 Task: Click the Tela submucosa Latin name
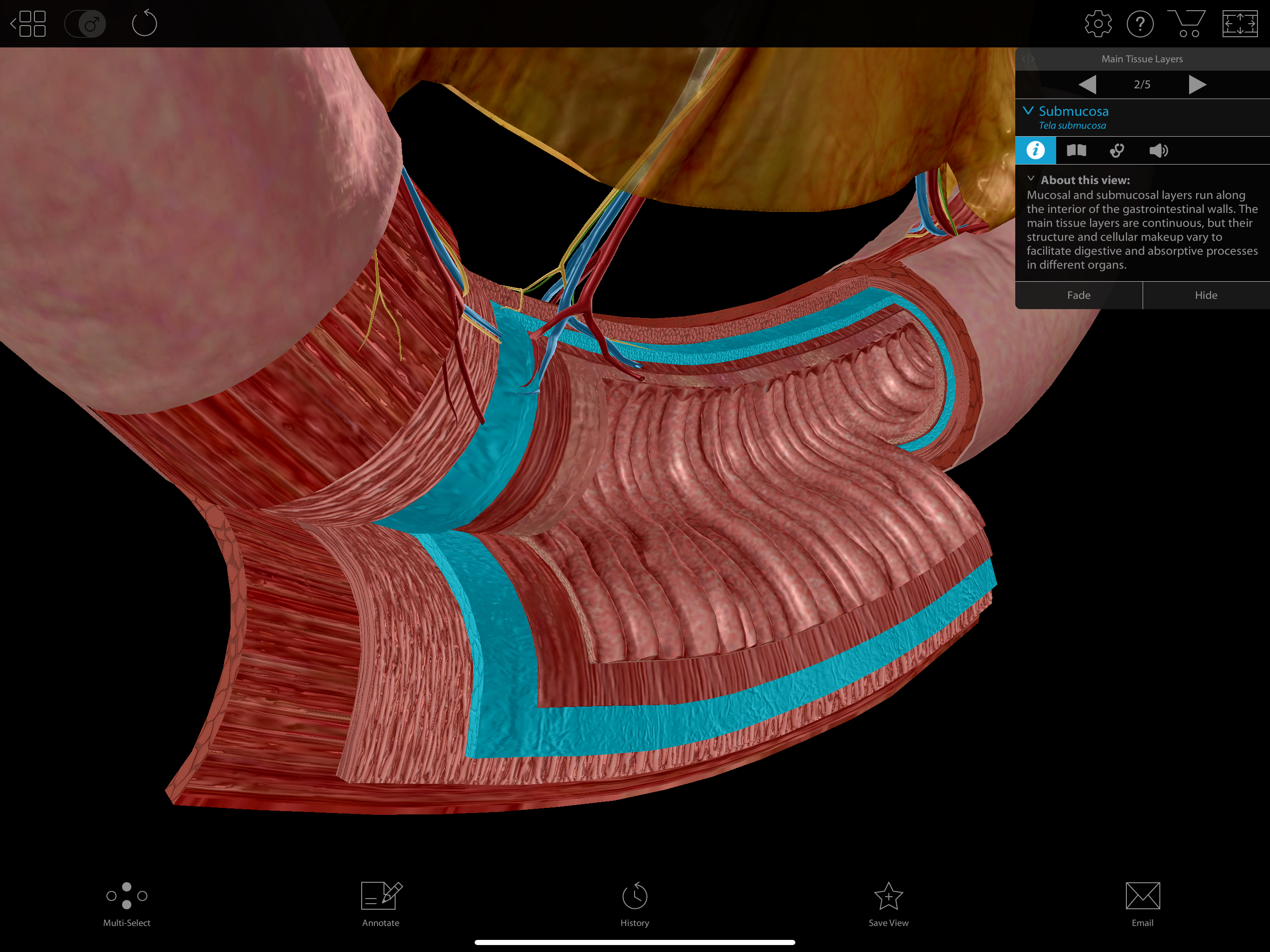(x=1072, y=126)
